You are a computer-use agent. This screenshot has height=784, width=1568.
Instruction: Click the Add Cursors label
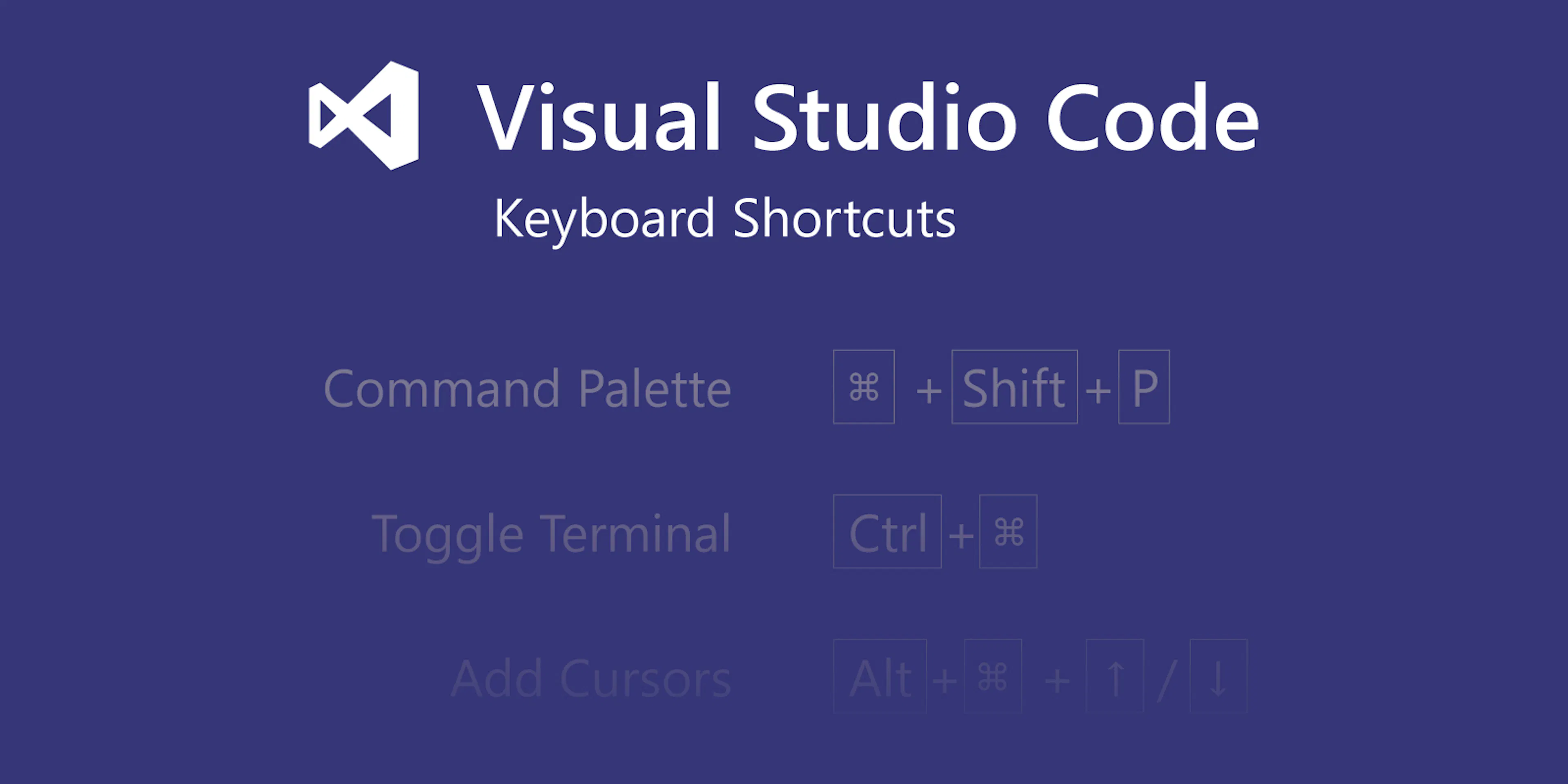point(591,678)
